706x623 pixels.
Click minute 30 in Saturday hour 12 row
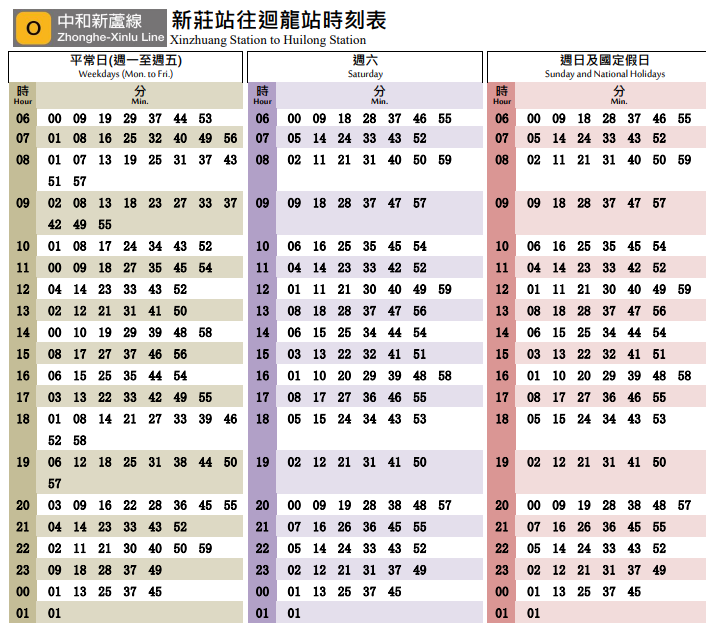tap(370, 289)
